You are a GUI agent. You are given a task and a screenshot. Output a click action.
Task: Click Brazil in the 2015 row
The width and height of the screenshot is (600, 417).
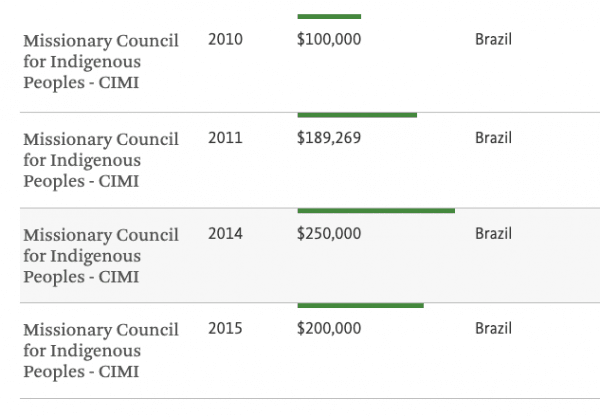pyautogui.click(x=493, y=328)
